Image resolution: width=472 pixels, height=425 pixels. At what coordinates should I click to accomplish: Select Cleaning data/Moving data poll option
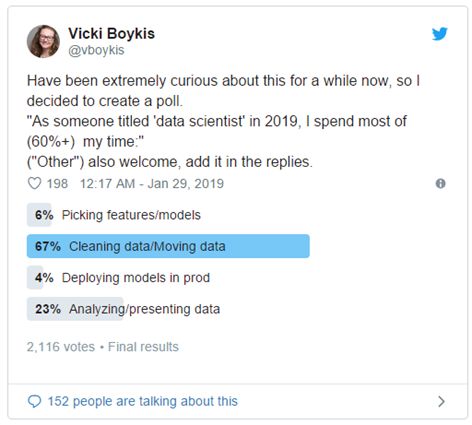147,246
